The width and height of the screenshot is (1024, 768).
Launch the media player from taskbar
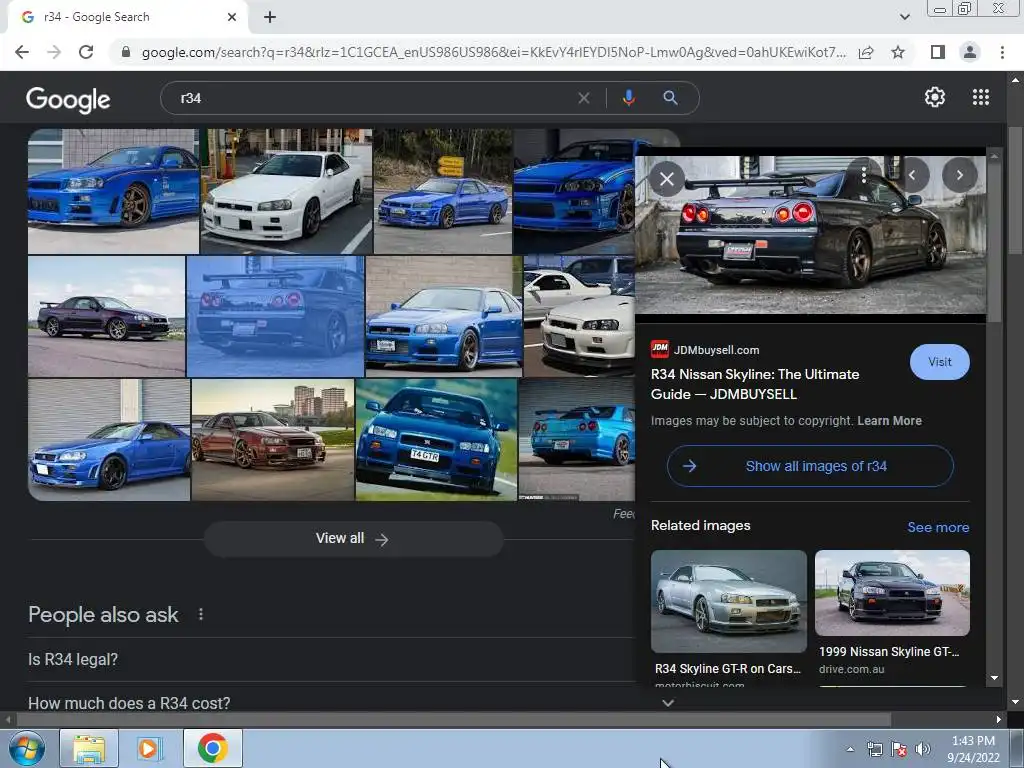[x=149, y=748]
